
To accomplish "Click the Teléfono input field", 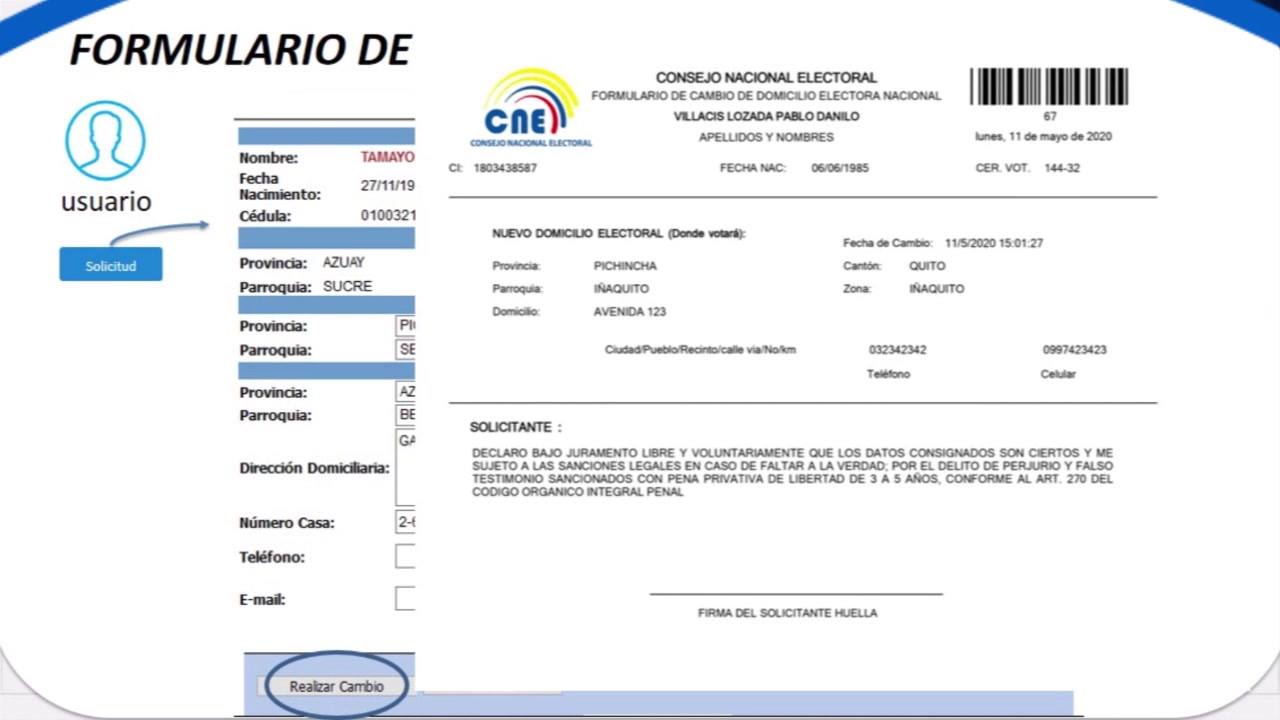I will coord(405,557).
